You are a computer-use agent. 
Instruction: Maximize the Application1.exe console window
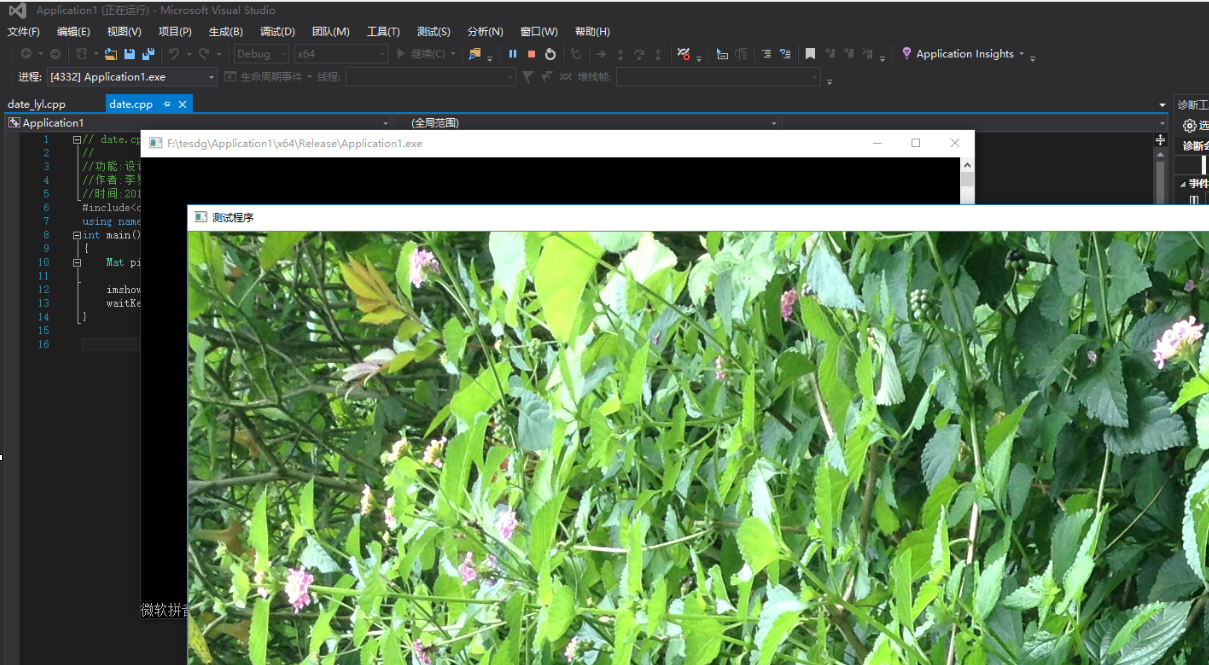pyautogui.click(x=915, y=143)
